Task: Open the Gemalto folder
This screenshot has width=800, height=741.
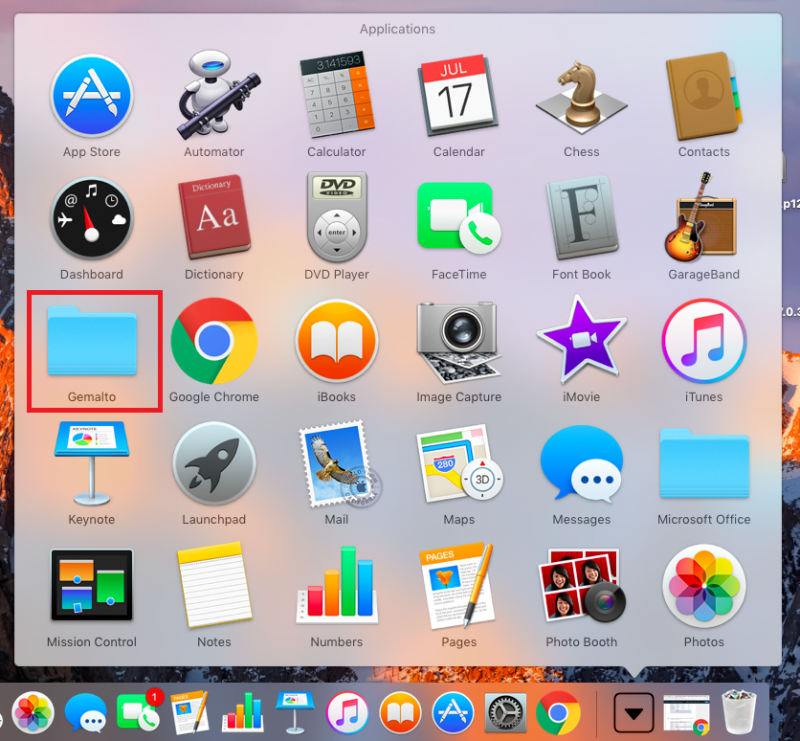Action: [x=92, y=341]
